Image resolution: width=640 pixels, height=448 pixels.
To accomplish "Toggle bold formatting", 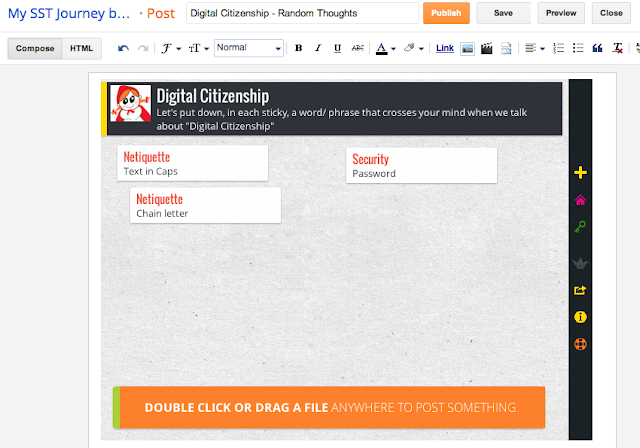I will (298, 48).
